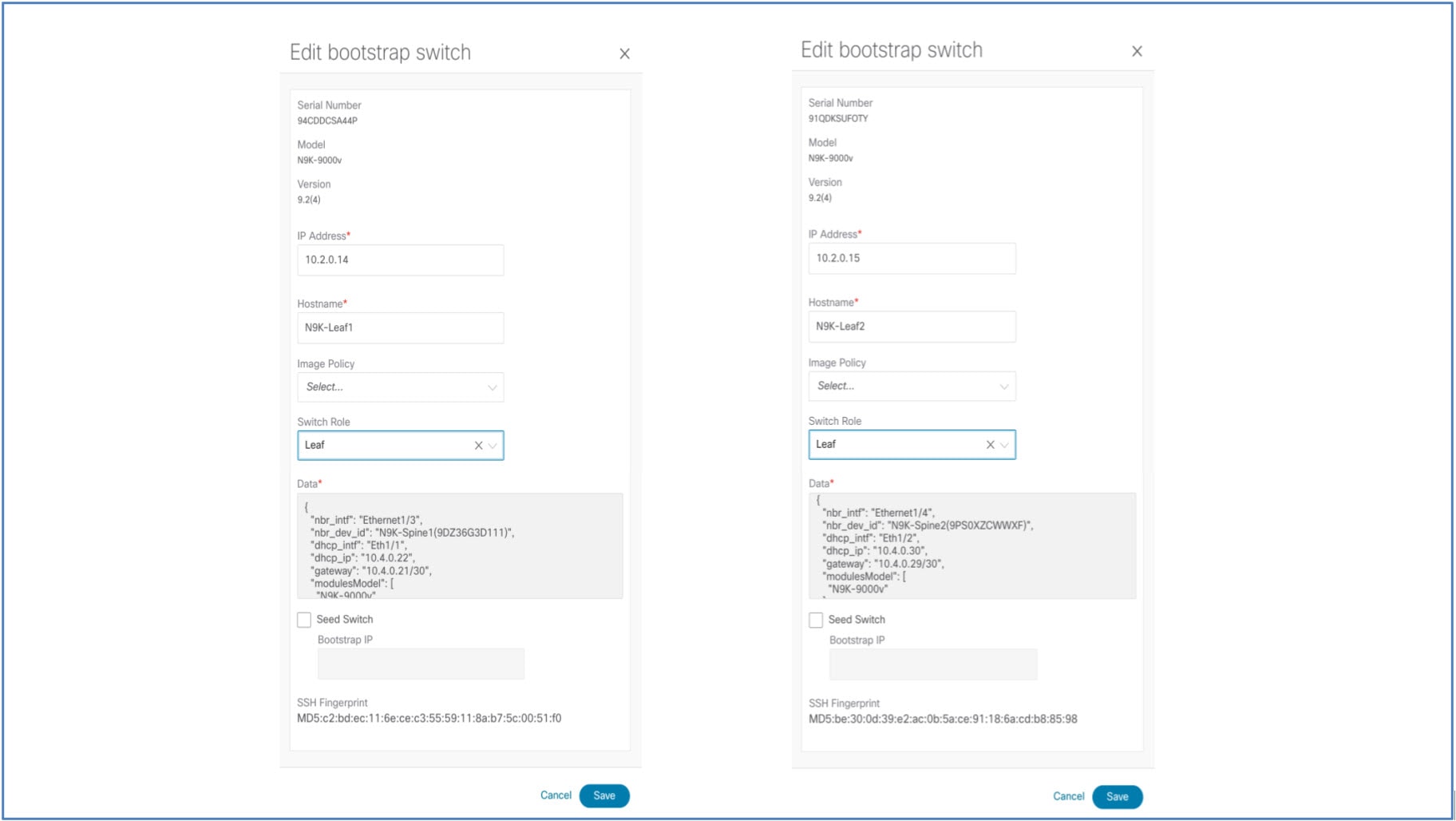
Task: Open Image Policy dropdown in N9K-Leaf1 dialog
Action: [401, 387]
